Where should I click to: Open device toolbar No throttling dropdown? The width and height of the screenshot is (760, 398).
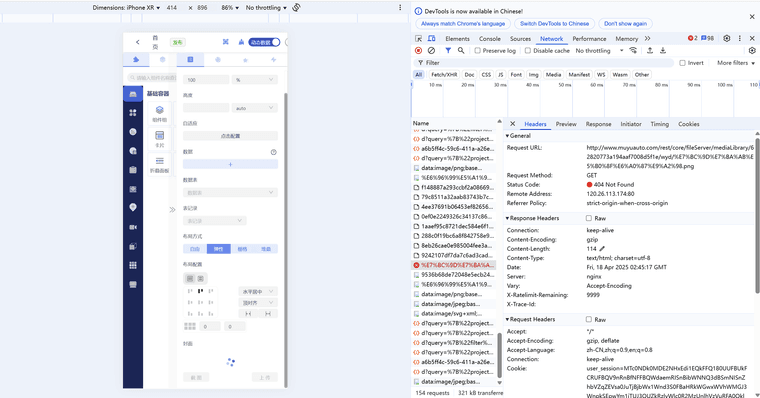266,7
